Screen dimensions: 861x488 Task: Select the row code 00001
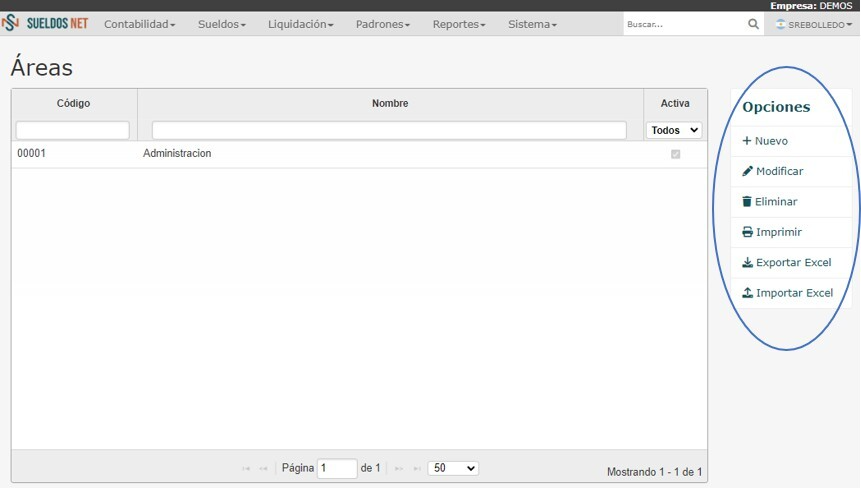coord(31,153)
